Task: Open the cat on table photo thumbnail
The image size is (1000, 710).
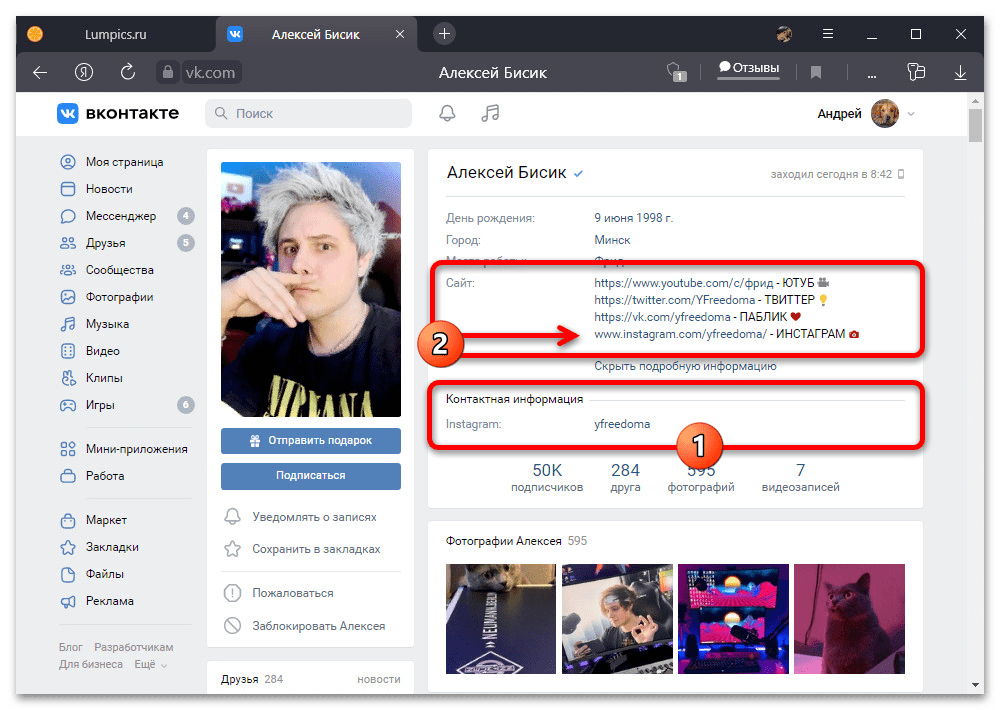Action: point(501,619)
